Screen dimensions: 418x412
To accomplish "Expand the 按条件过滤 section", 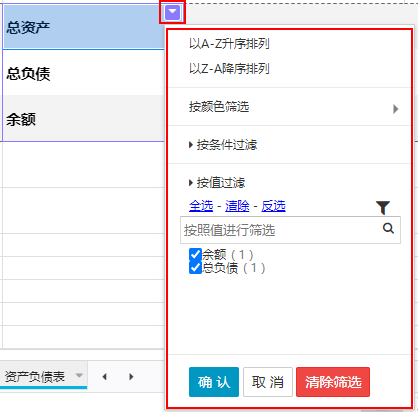I will coord(223,145).
